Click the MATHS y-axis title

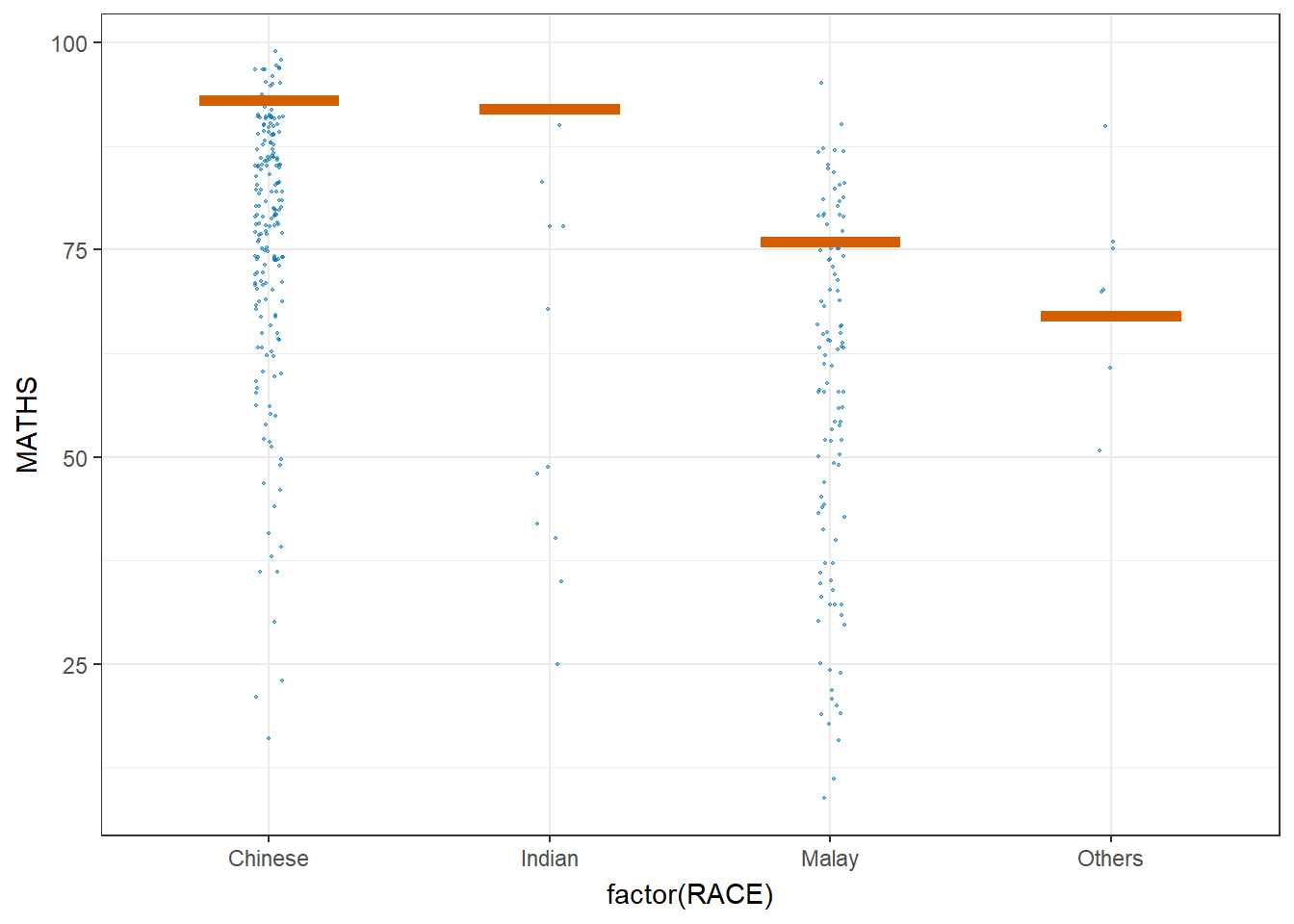click(28, 424)
